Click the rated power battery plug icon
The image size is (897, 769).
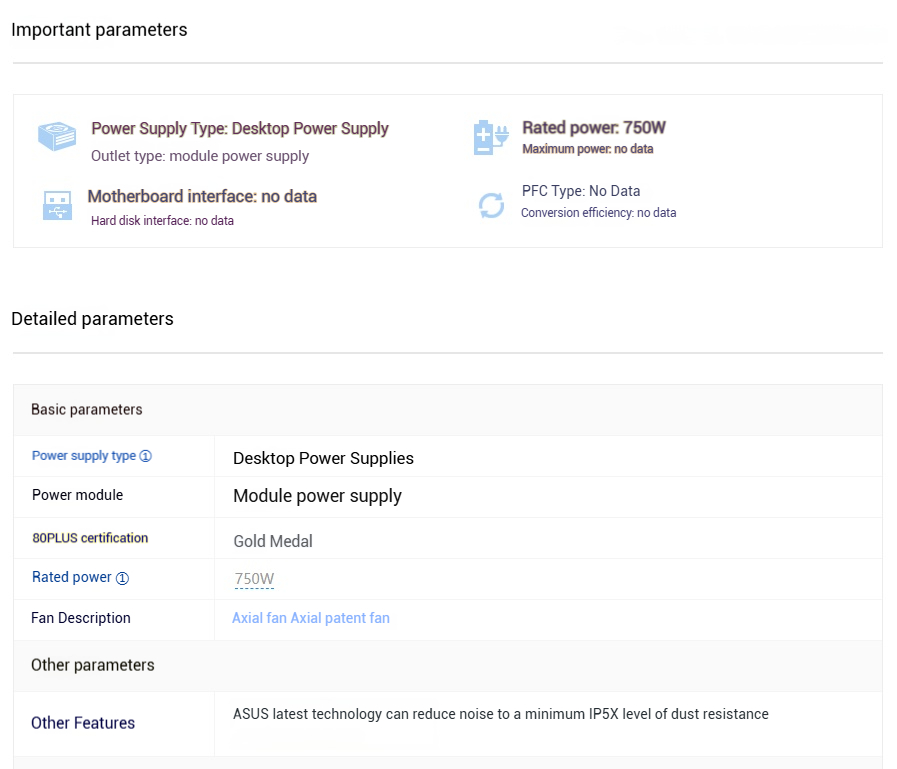(x=491, y=137)
